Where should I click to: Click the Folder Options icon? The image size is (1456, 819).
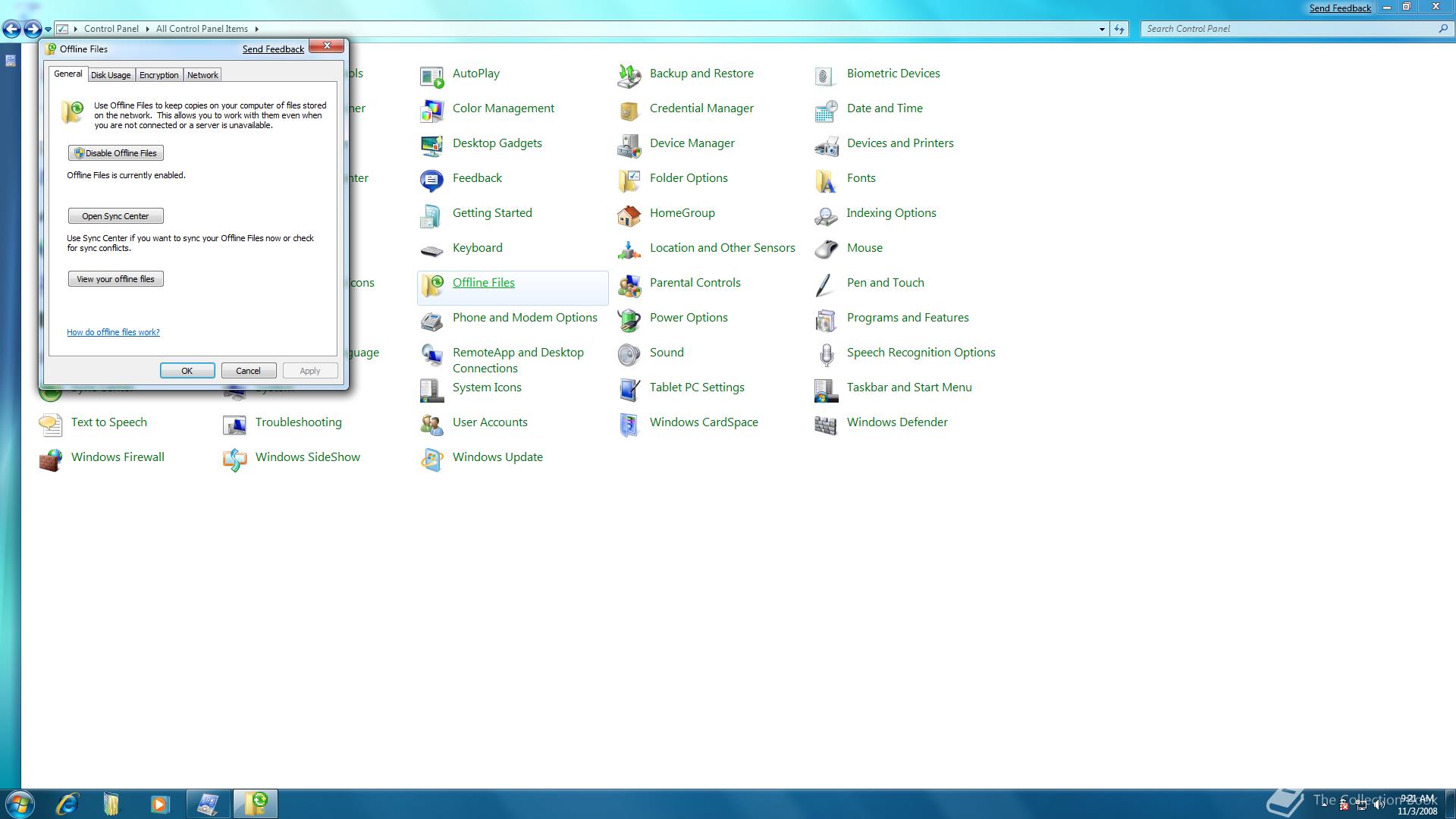coord(629,180)
